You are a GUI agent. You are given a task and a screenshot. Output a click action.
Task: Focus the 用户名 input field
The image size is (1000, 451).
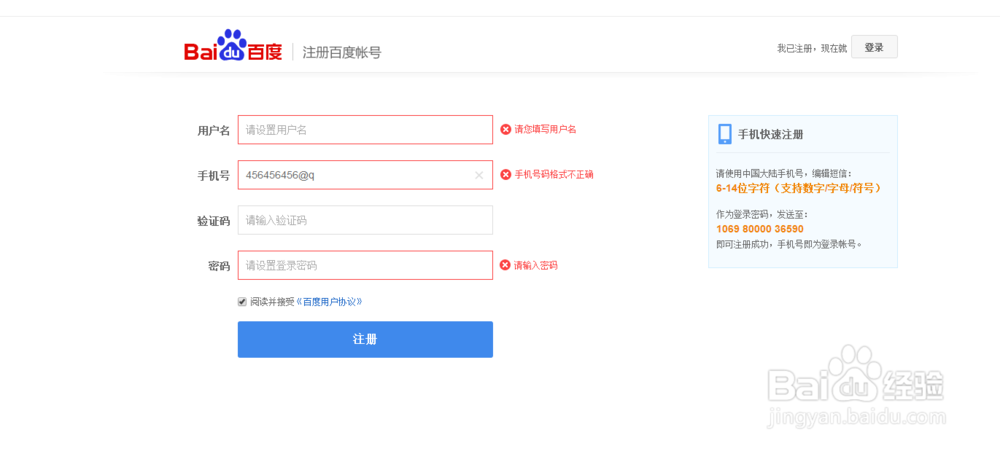(x=365, y=129)
